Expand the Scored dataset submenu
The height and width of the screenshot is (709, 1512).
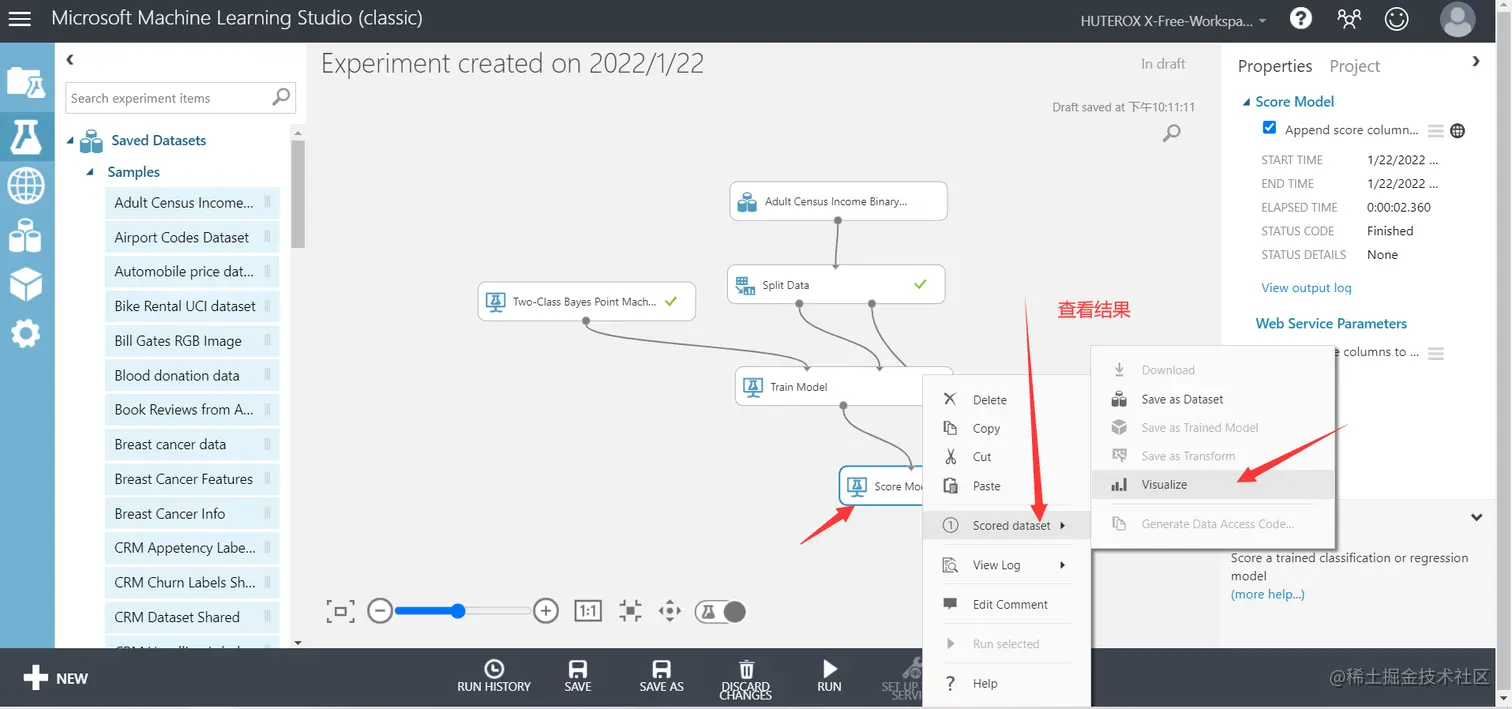pos(1005,525)
